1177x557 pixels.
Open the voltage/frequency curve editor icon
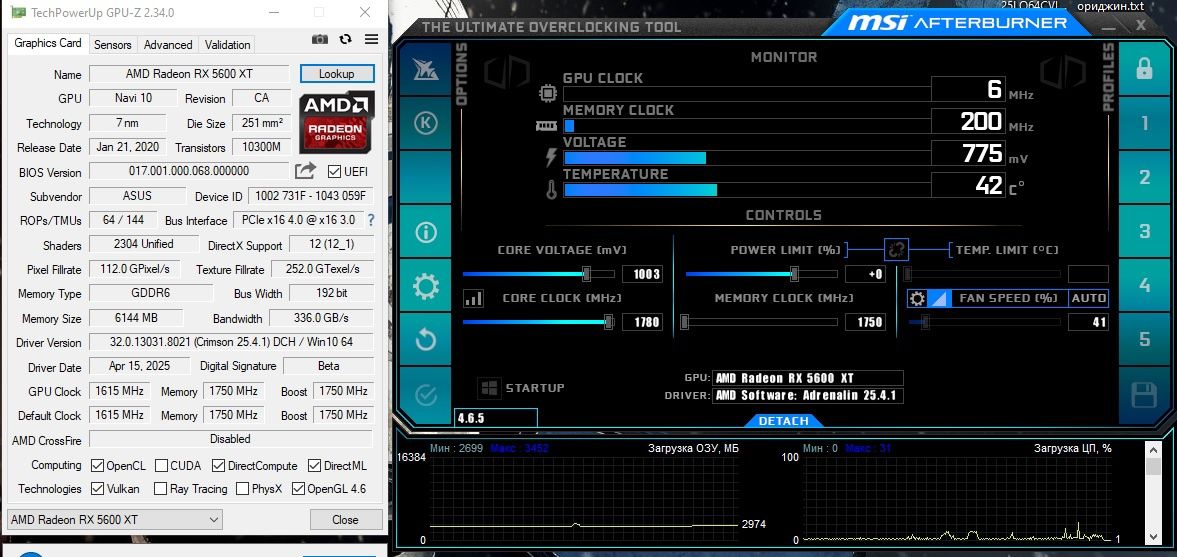coord(474,299)
